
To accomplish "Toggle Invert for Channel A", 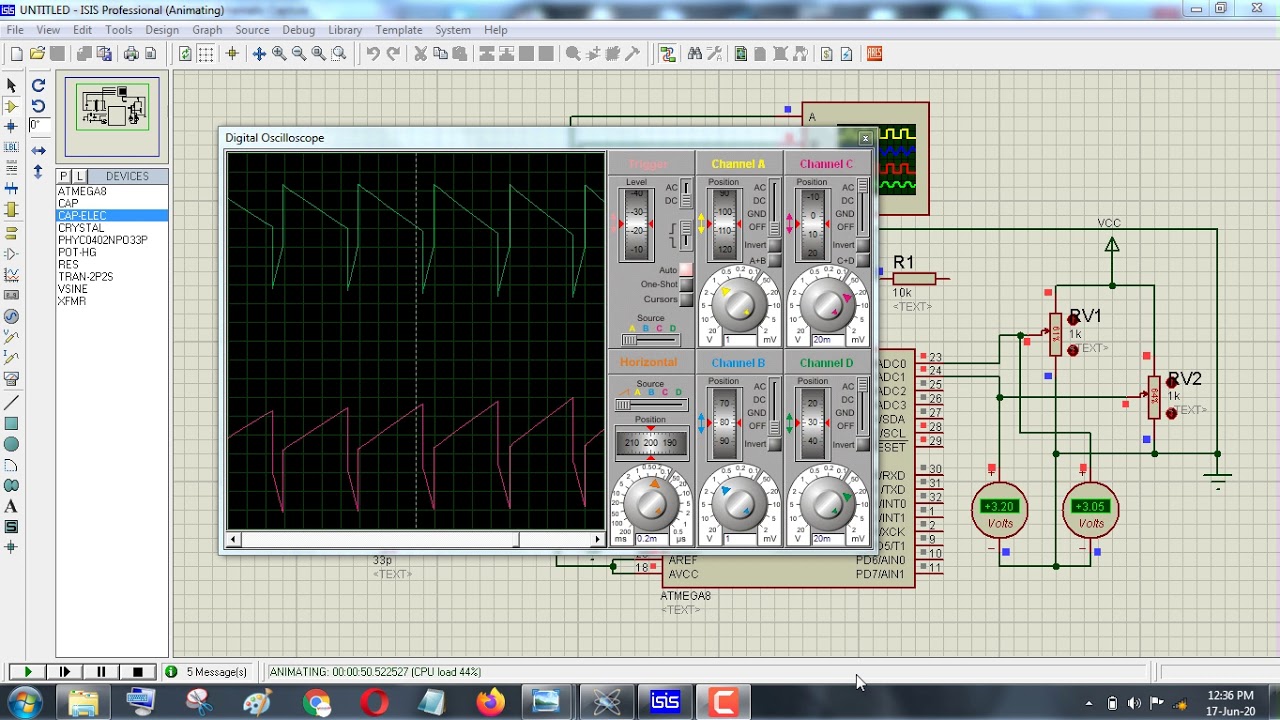I will (774, 246).
